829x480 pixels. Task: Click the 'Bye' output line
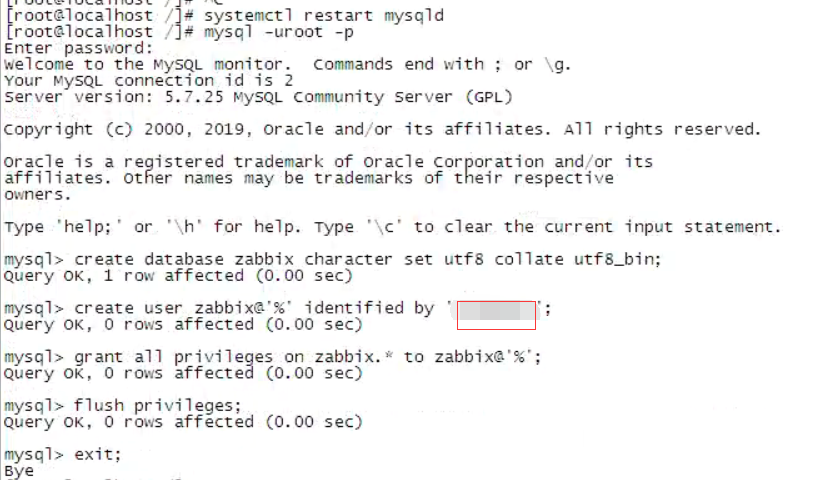coord(19,470)
